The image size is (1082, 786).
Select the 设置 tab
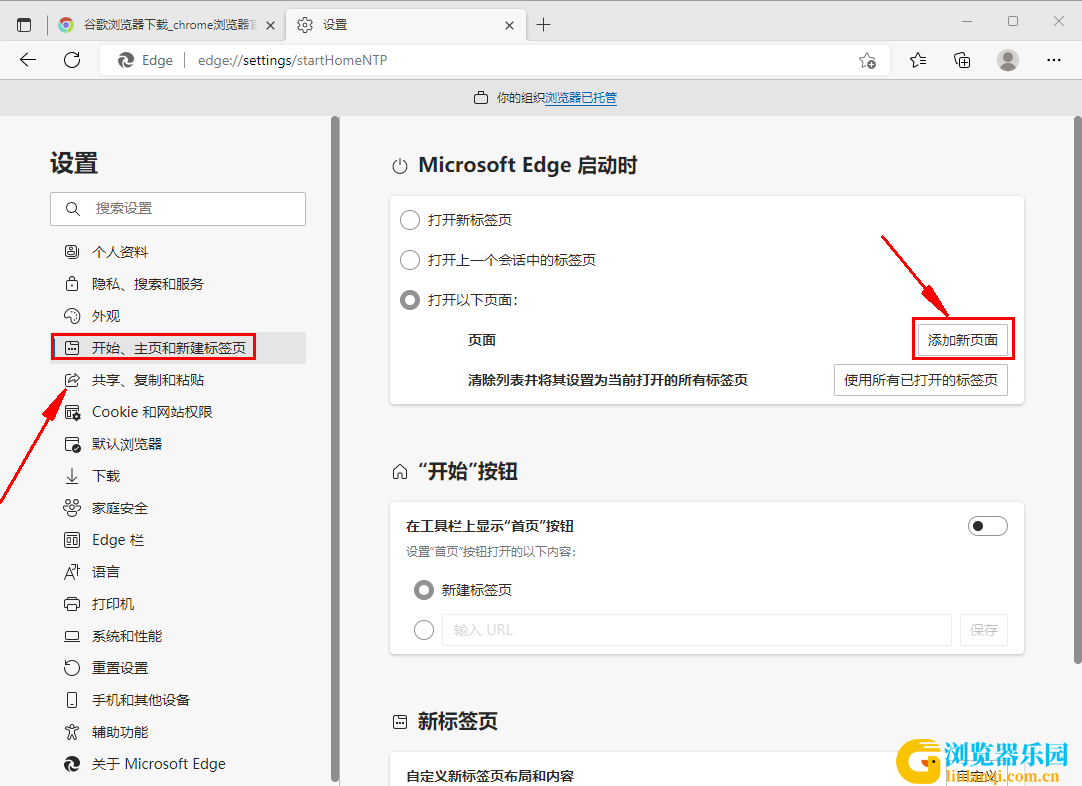(x=406, y=25)
